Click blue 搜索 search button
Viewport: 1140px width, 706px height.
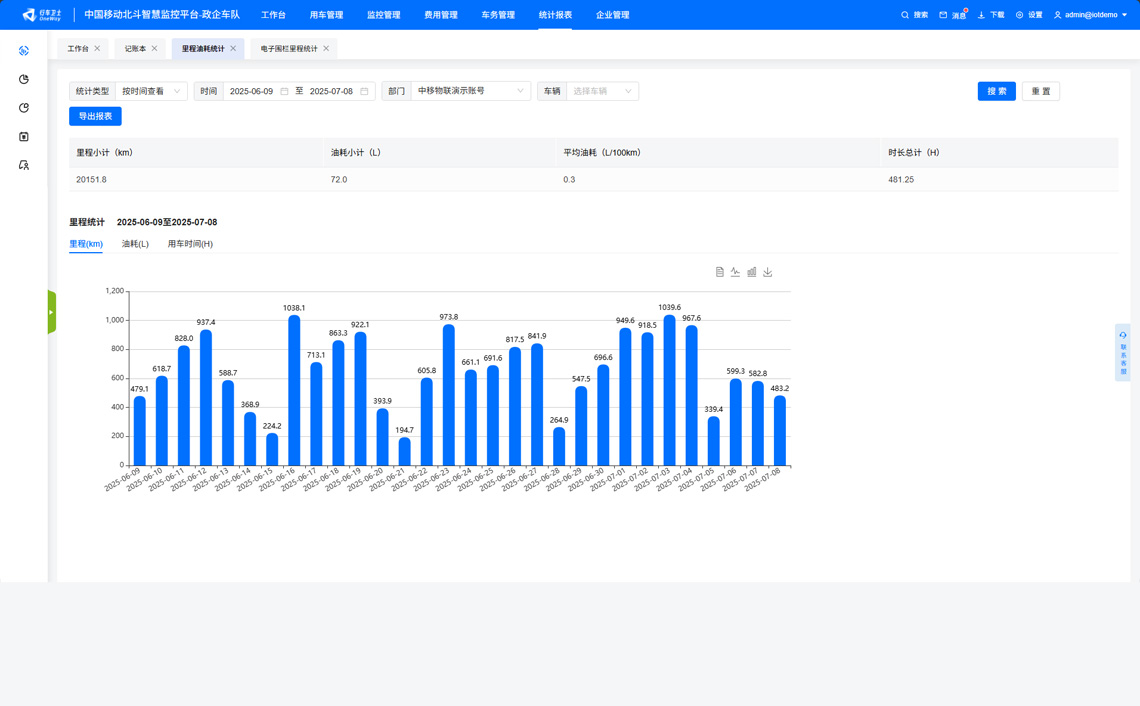point(996,91)
